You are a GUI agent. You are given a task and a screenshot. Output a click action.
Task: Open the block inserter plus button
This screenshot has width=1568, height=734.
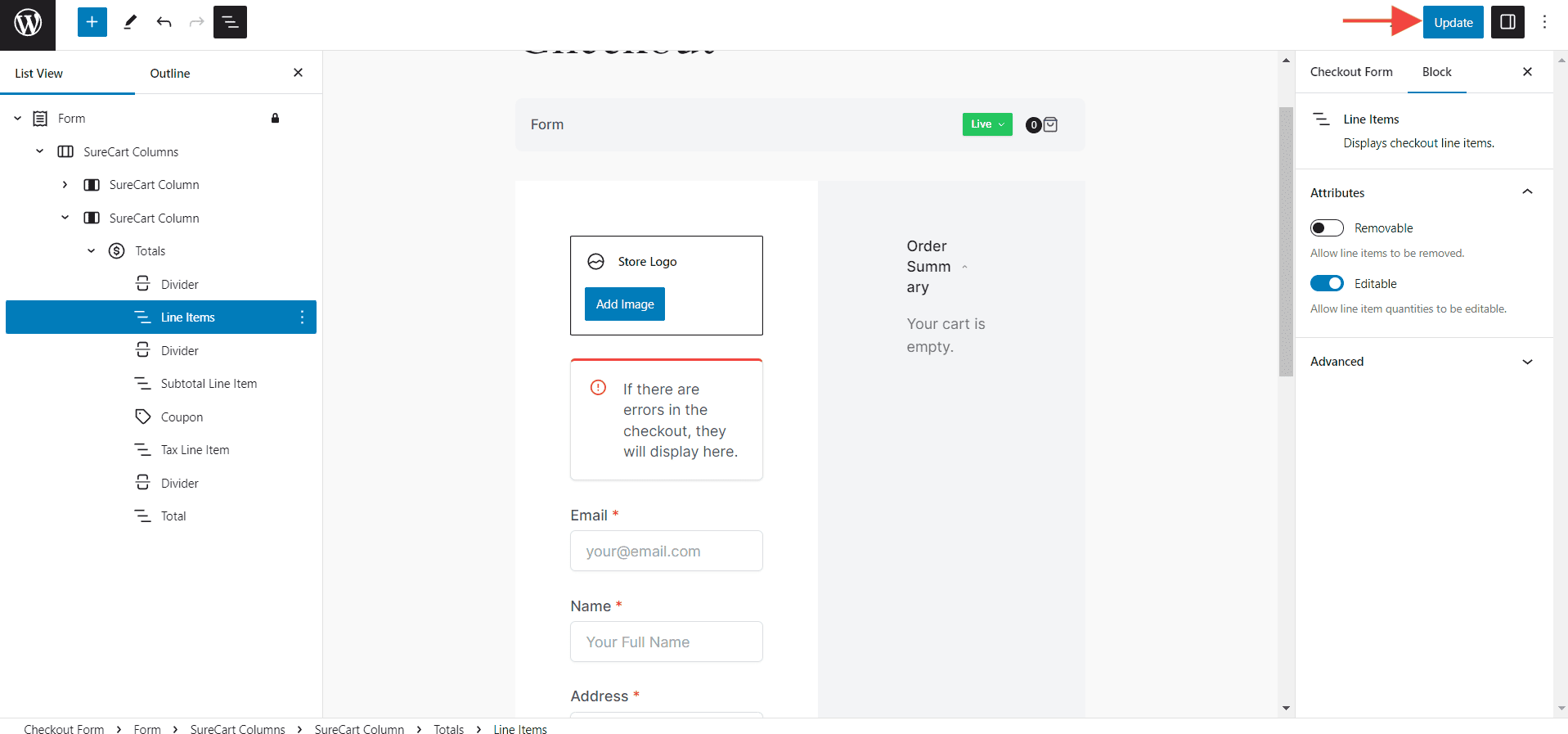pos(92,22)
